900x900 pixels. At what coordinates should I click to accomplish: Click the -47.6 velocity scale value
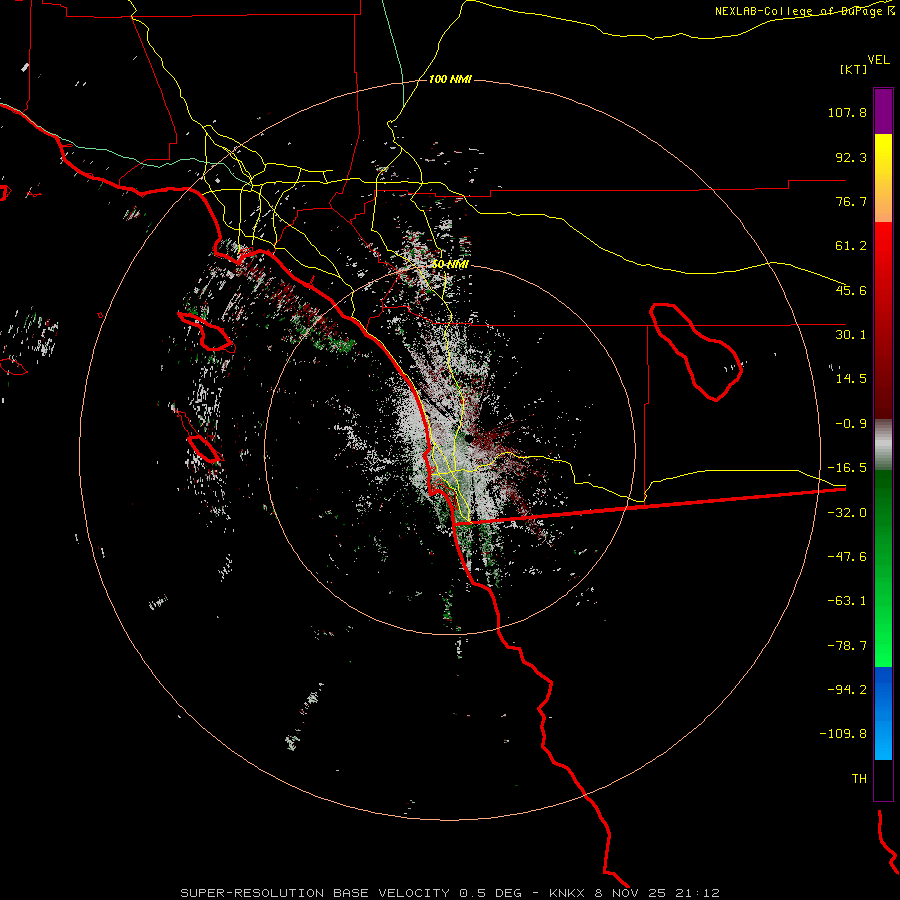click(847, 557)
